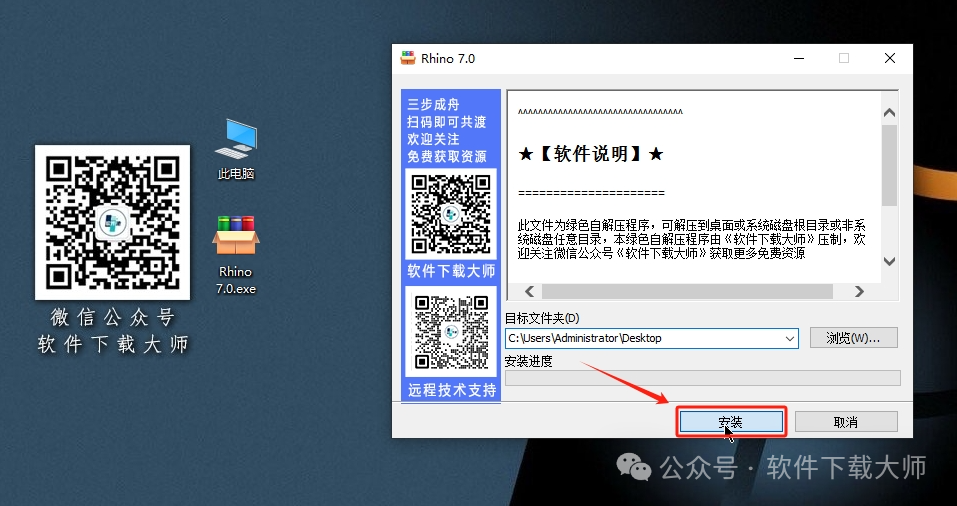Click the 软件下载大师 sidebar caption
Viewport: 957px width, 506px height.
coord(451,271)
